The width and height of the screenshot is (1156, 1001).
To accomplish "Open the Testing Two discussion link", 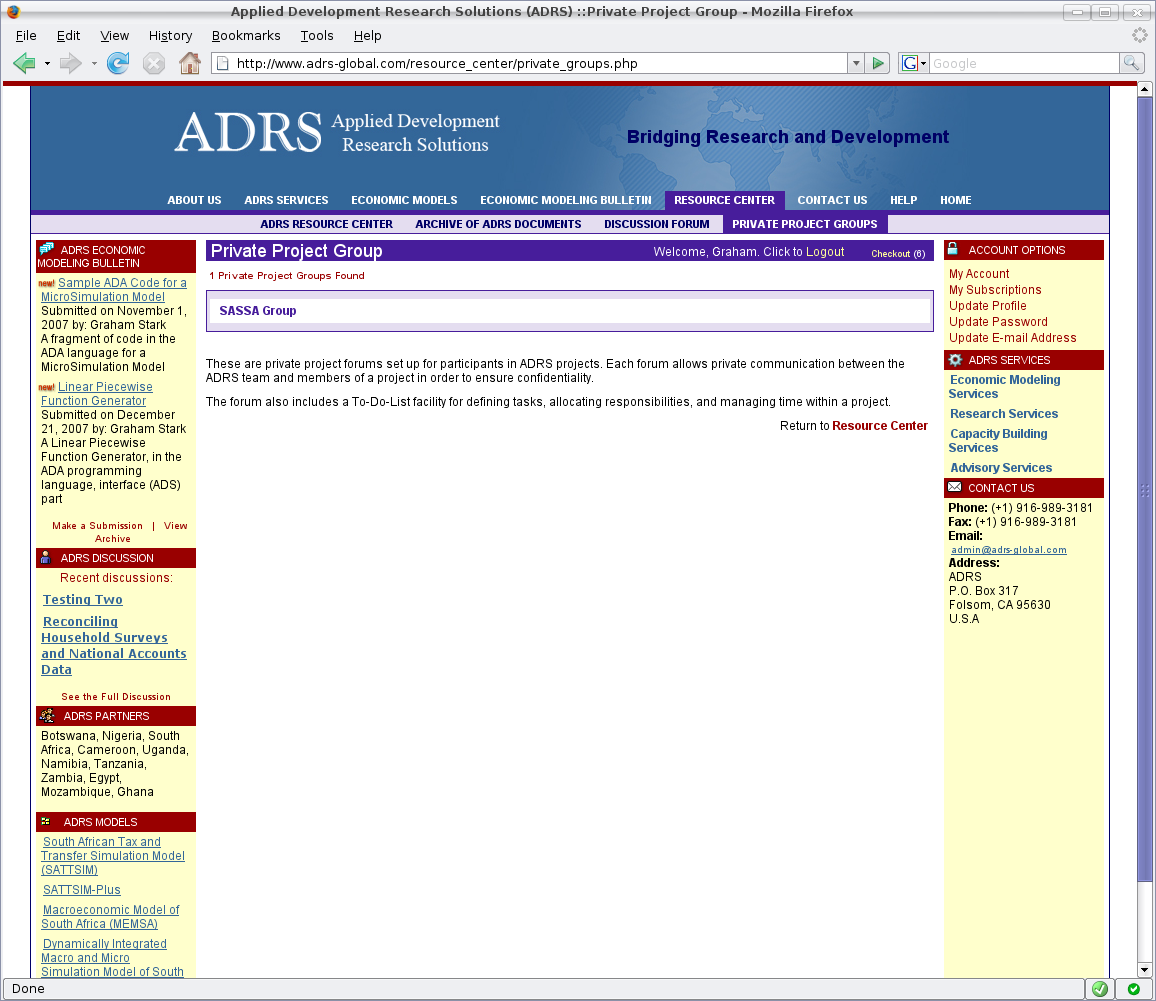I will coord(82,599).
